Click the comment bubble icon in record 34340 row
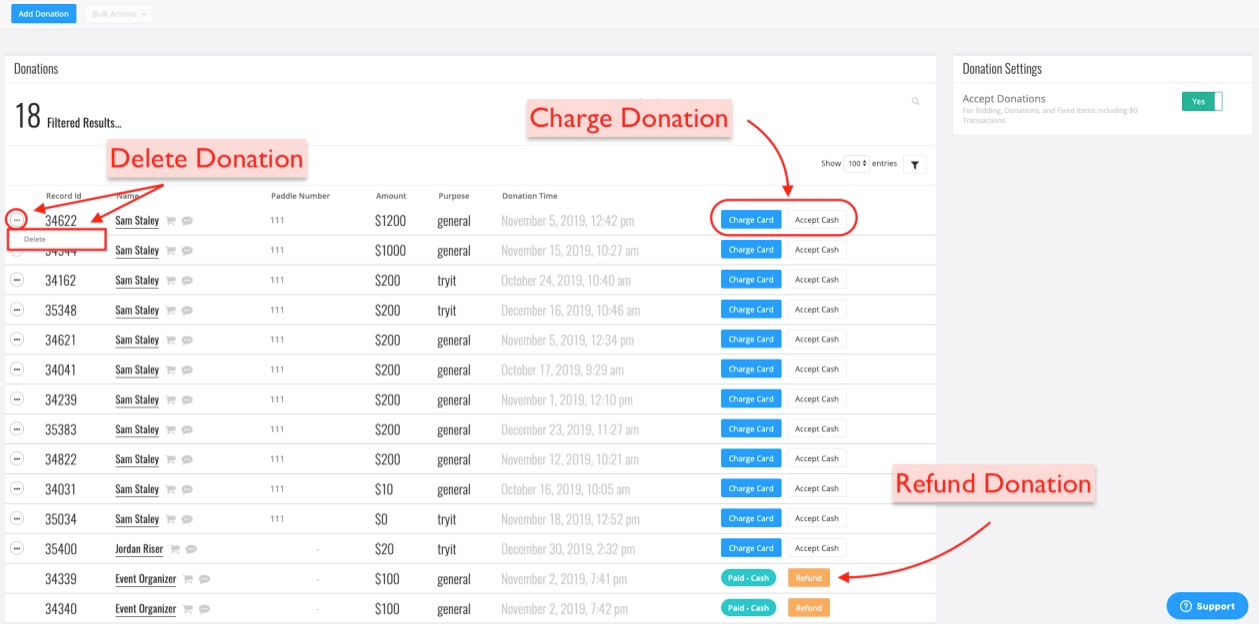Screen dimensions: 1259x624 coord(204,609)
